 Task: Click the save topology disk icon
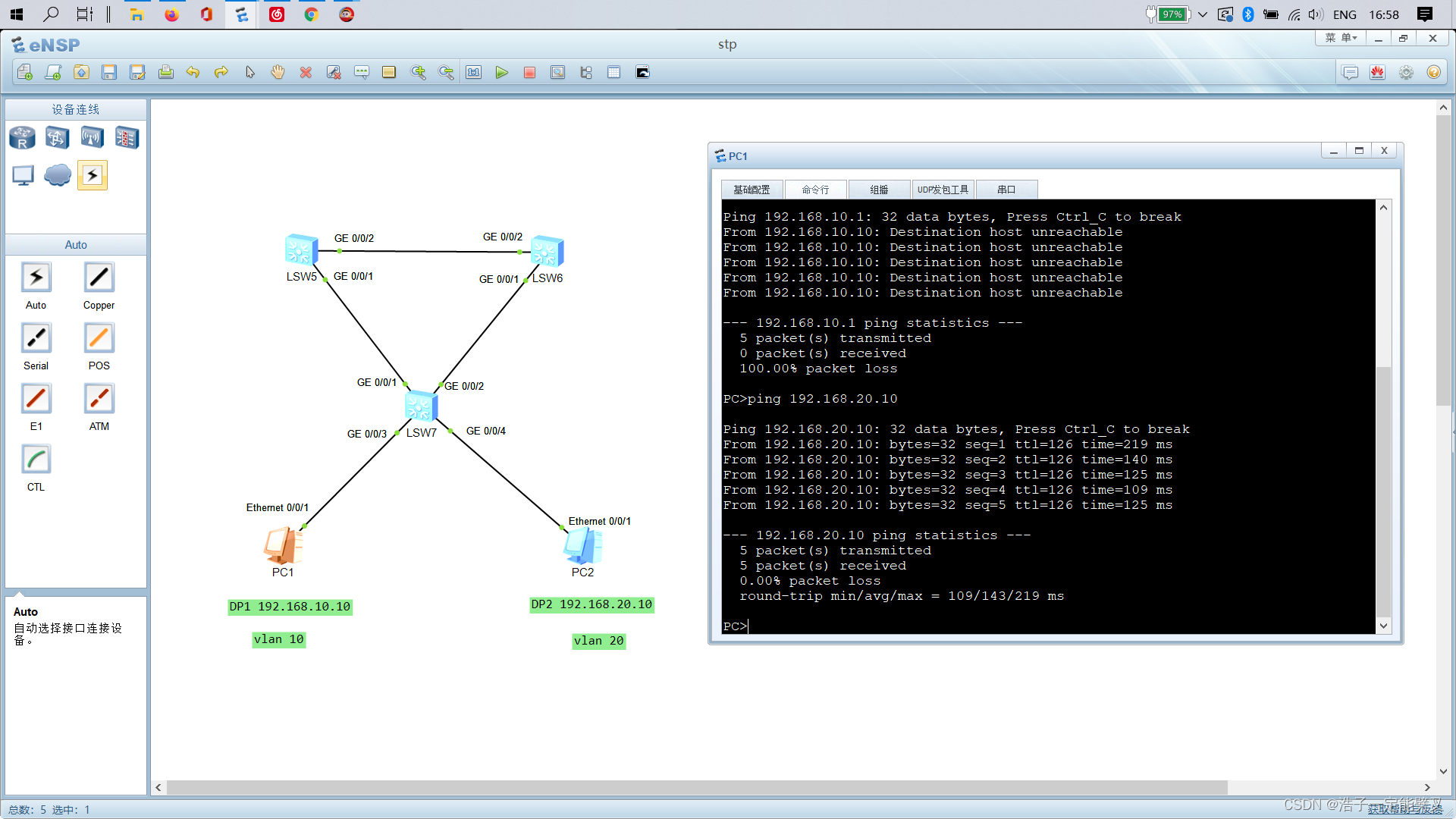tap(109, 73)
